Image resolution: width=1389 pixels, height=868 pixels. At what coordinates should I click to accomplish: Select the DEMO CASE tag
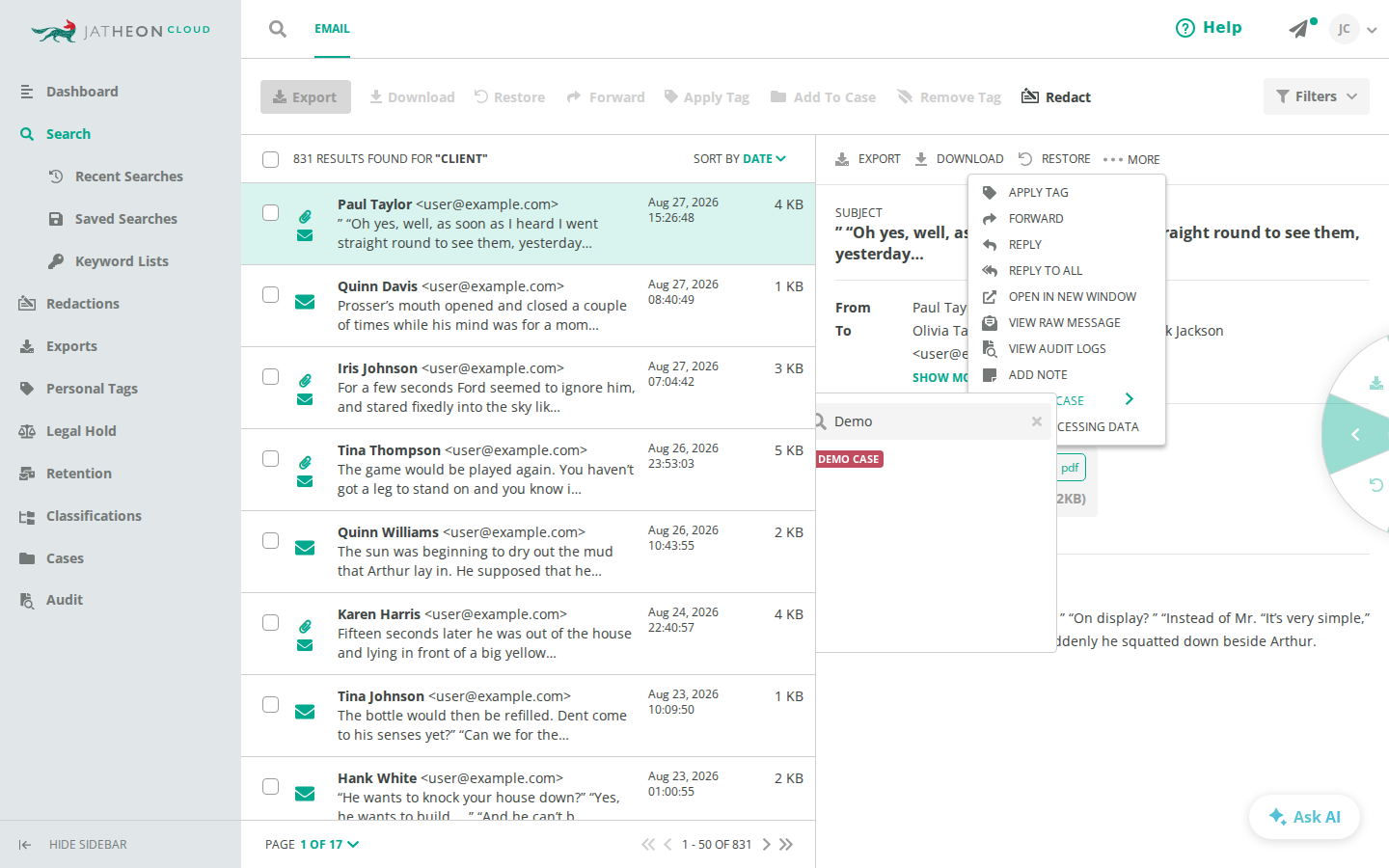[849, 459]
